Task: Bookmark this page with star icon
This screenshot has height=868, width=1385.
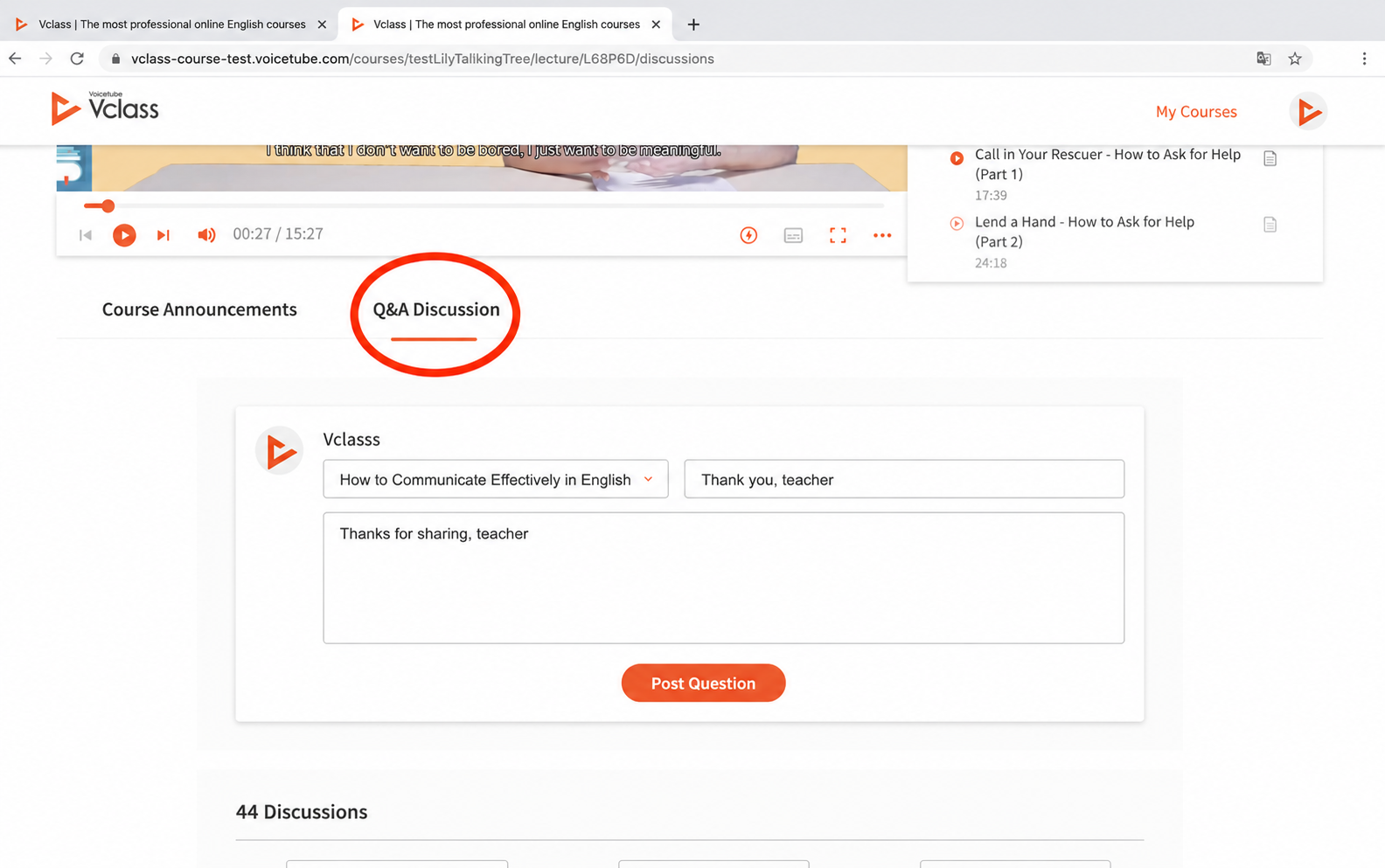Action: point(1295,59)
